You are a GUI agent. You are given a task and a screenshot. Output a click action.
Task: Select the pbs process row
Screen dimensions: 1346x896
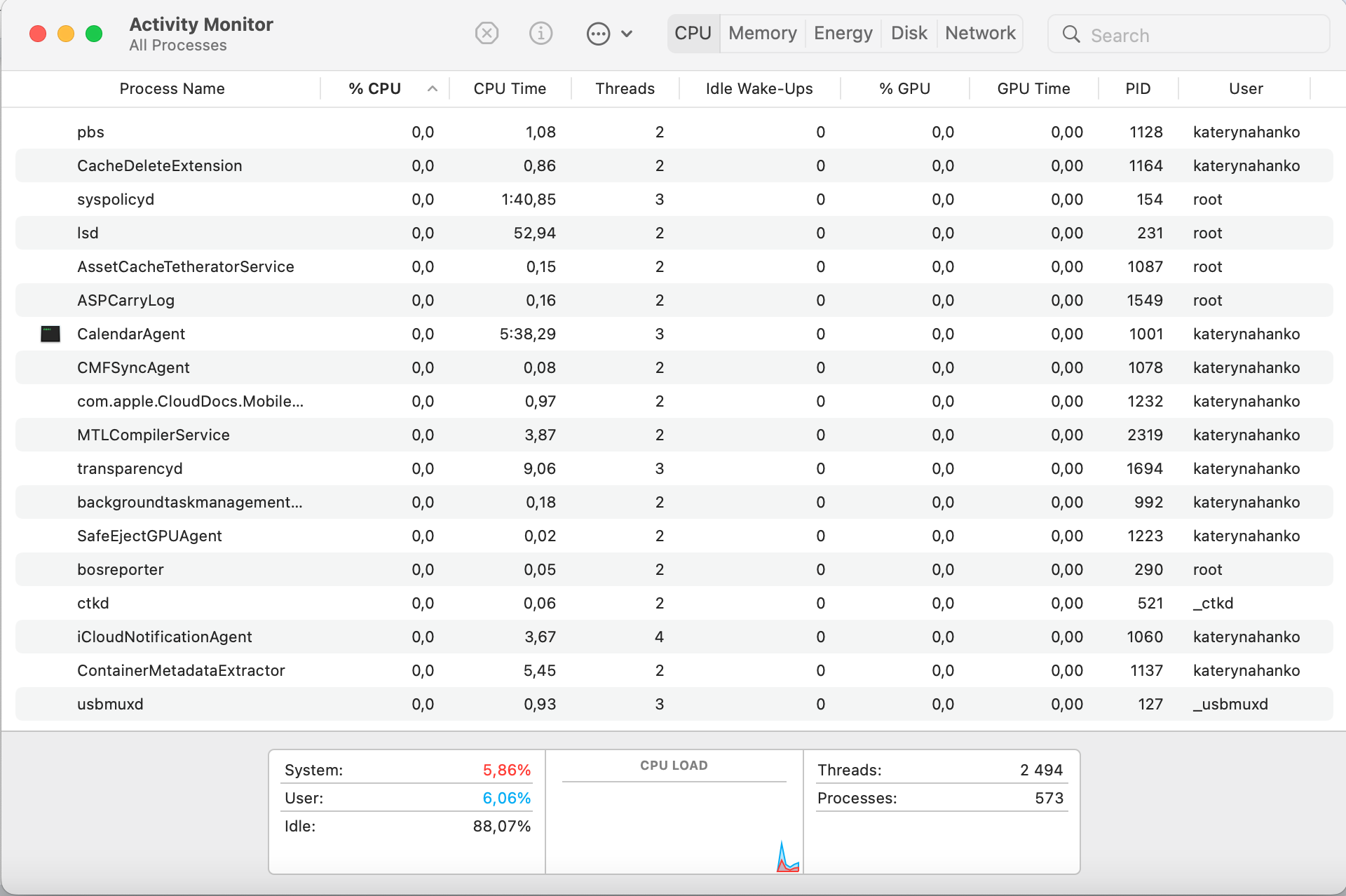pyautogui.click(x=674, y=132)
